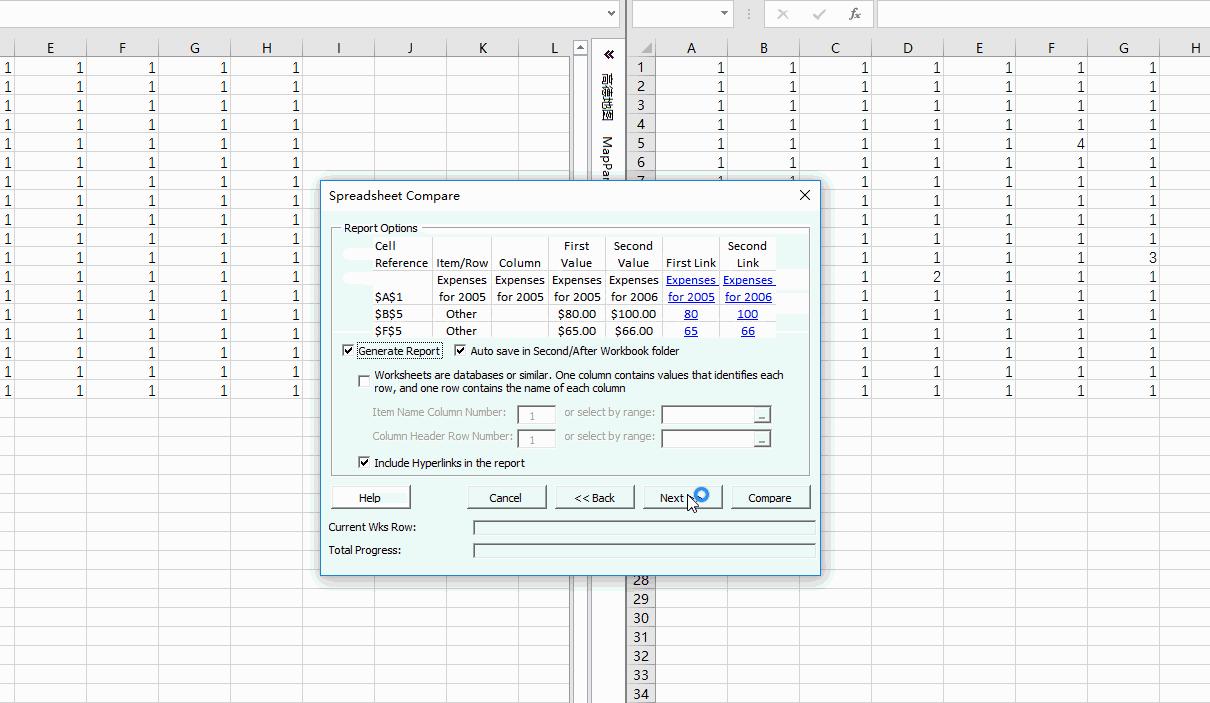Toggle Include Hyperlinks in the report
Screen dimensions: 1210x703
(364, 463)
